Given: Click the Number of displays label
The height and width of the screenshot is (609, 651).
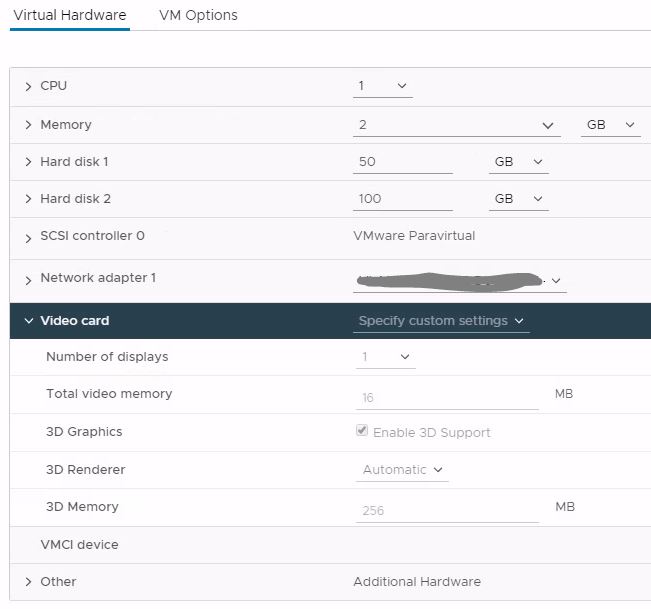Looking at the screenshot, I should [107, 357].
